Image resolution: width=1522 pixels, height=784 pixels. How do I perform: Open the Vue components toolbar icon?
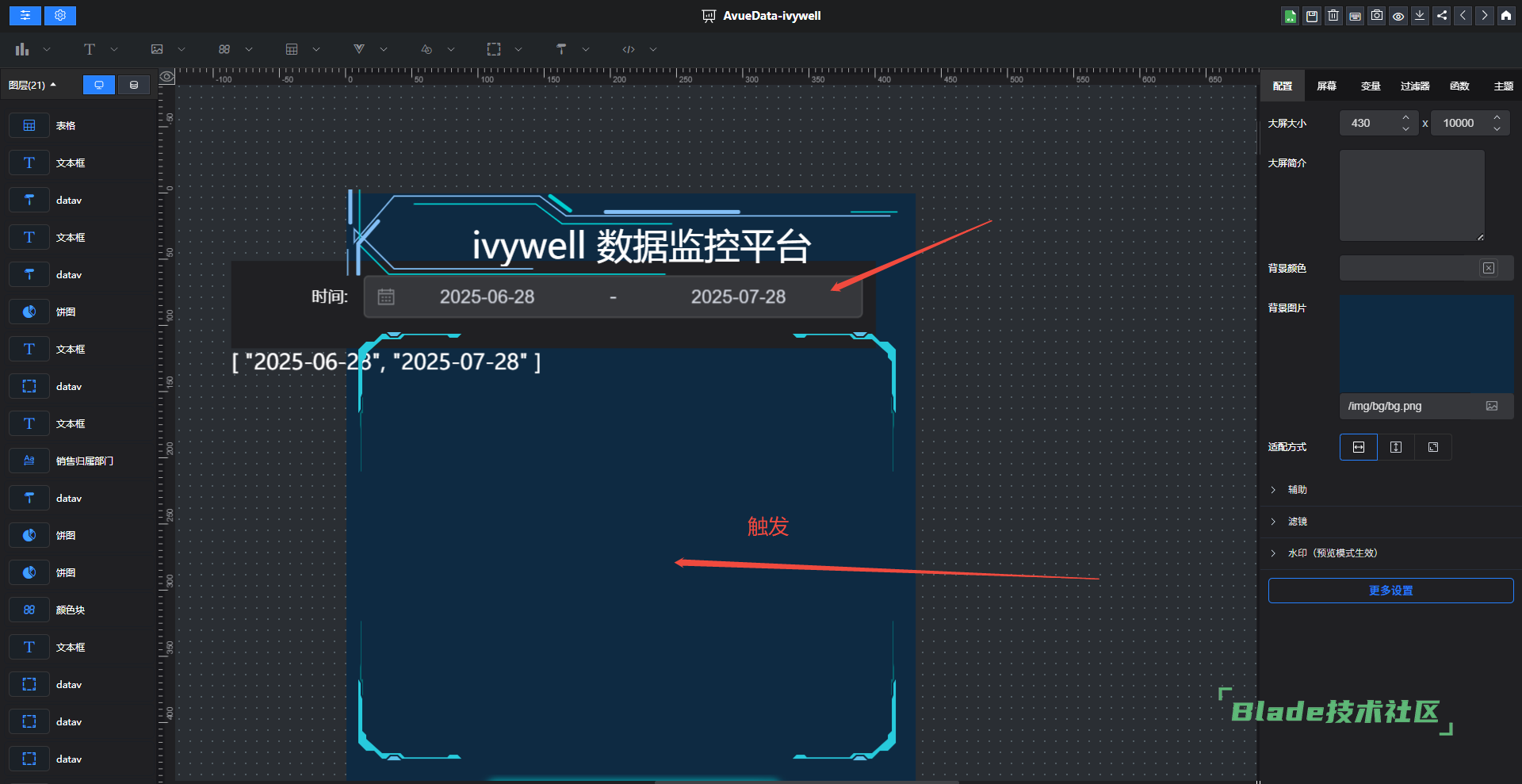tap(359, 49)
